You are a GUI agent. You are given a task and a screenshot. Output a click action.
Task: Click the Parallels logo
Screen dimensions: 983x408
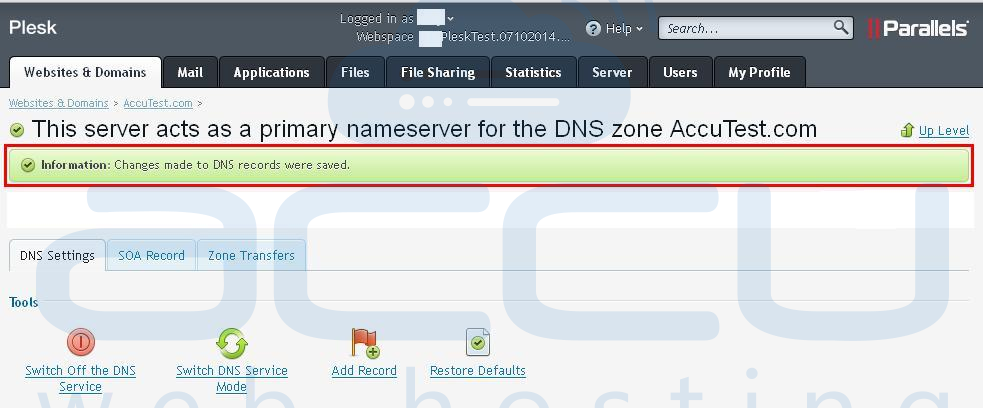coord(918,28)
